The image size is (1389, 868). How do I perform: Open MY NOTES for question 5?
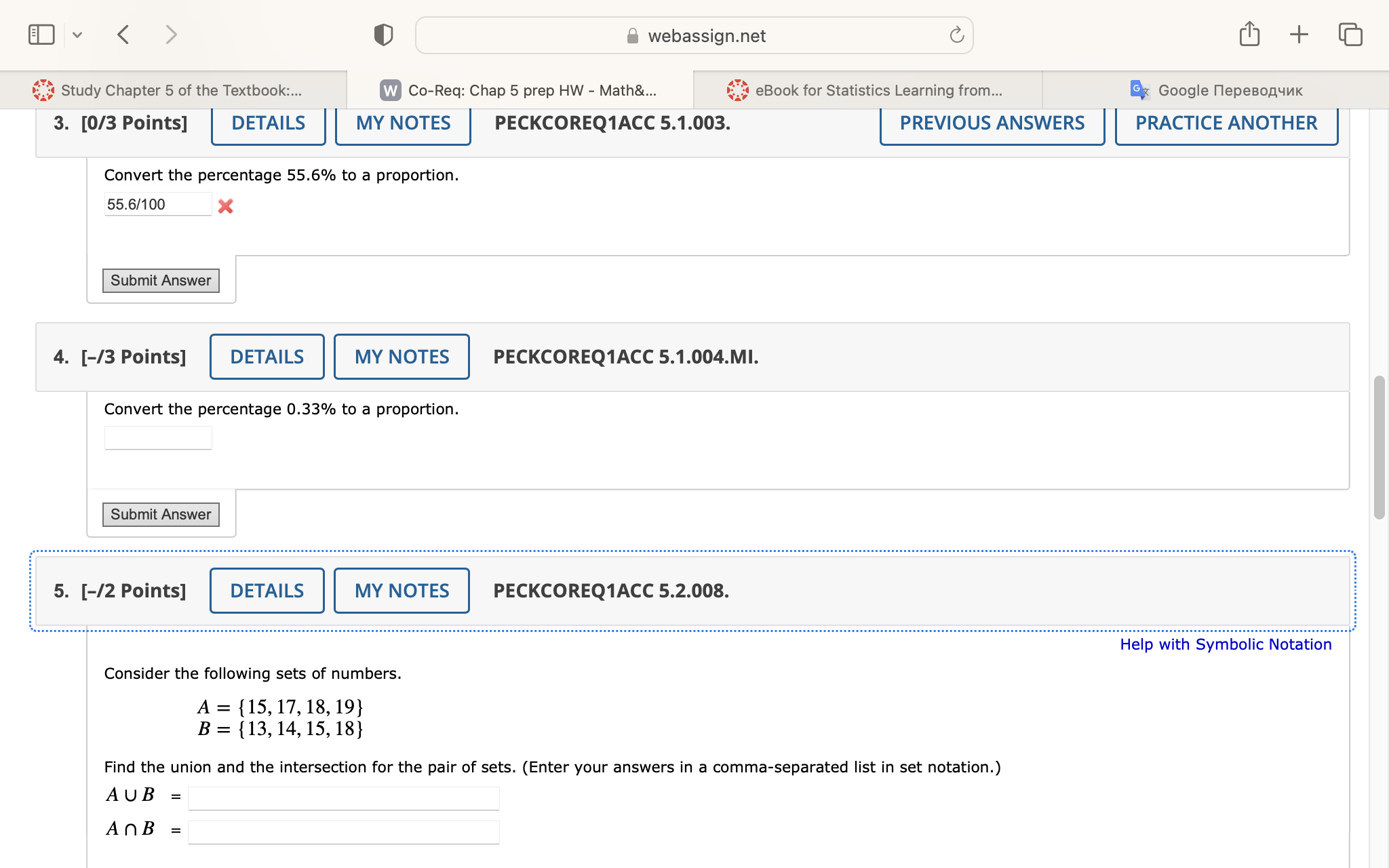click(402, 591)
